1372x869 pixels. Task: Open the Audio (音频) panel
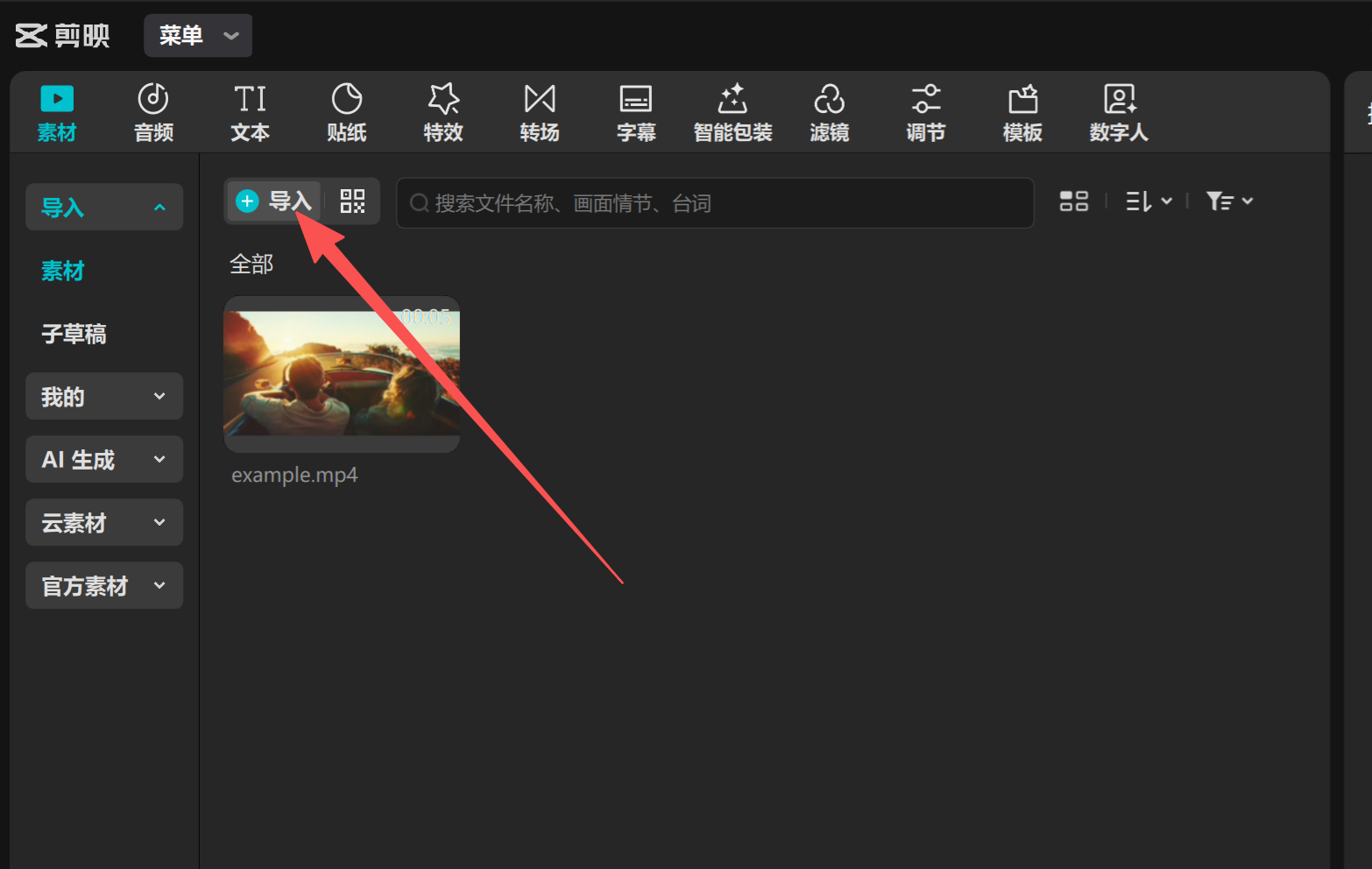coord(153,112)
